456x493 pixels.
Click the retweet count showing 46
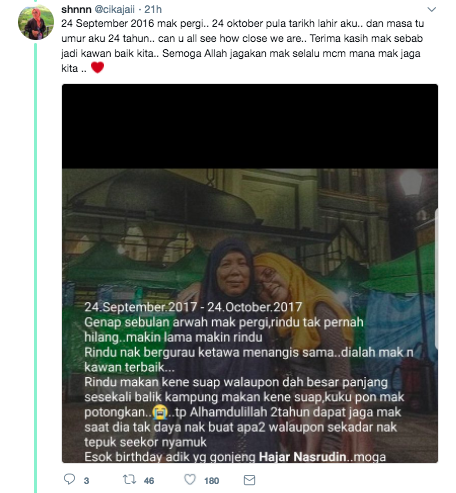coord(149,481)
